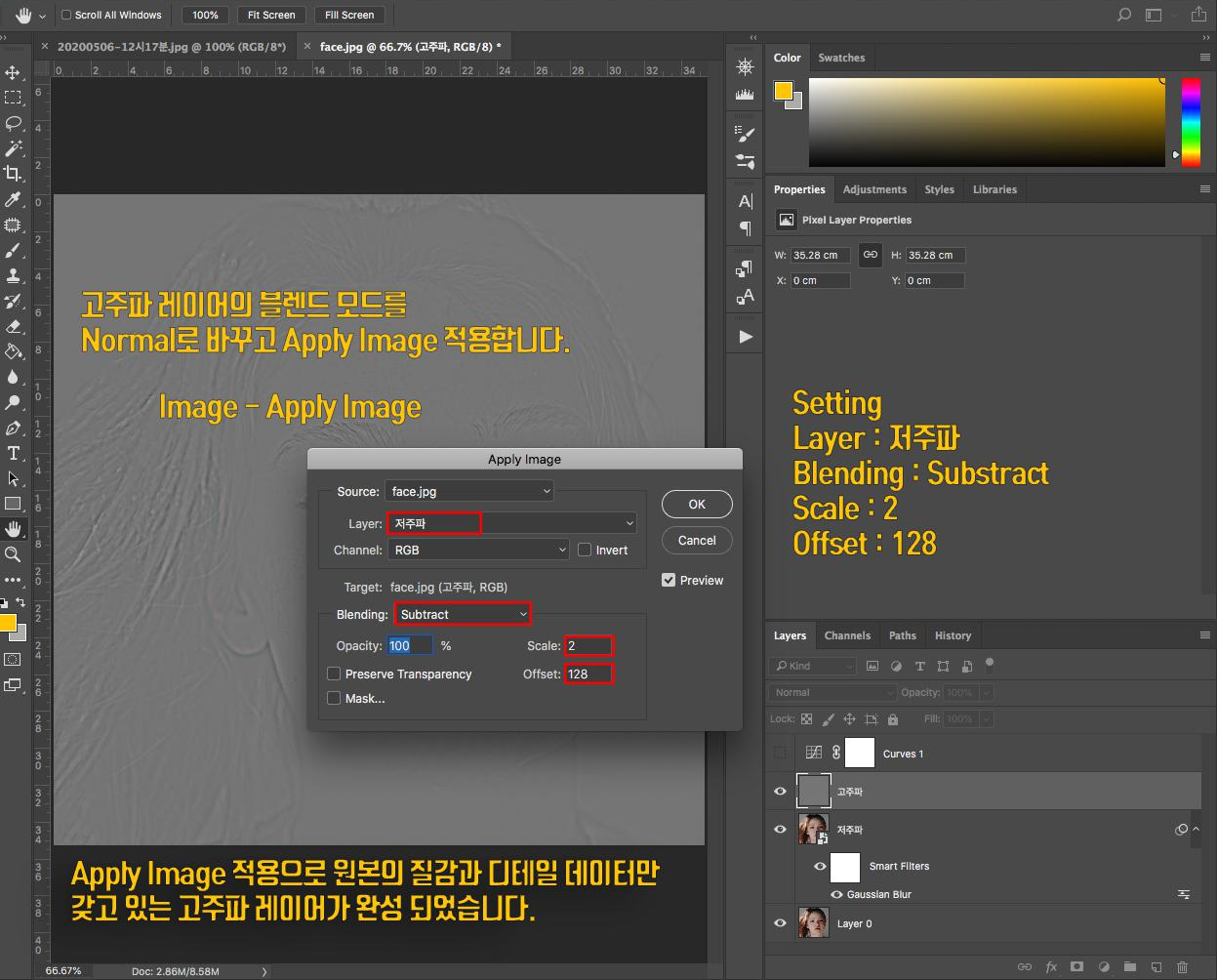Viewport: 1217px width, 980px height.
Task: Select the Lasso tool
Action: pyautogui.click(x=13, y=123)
